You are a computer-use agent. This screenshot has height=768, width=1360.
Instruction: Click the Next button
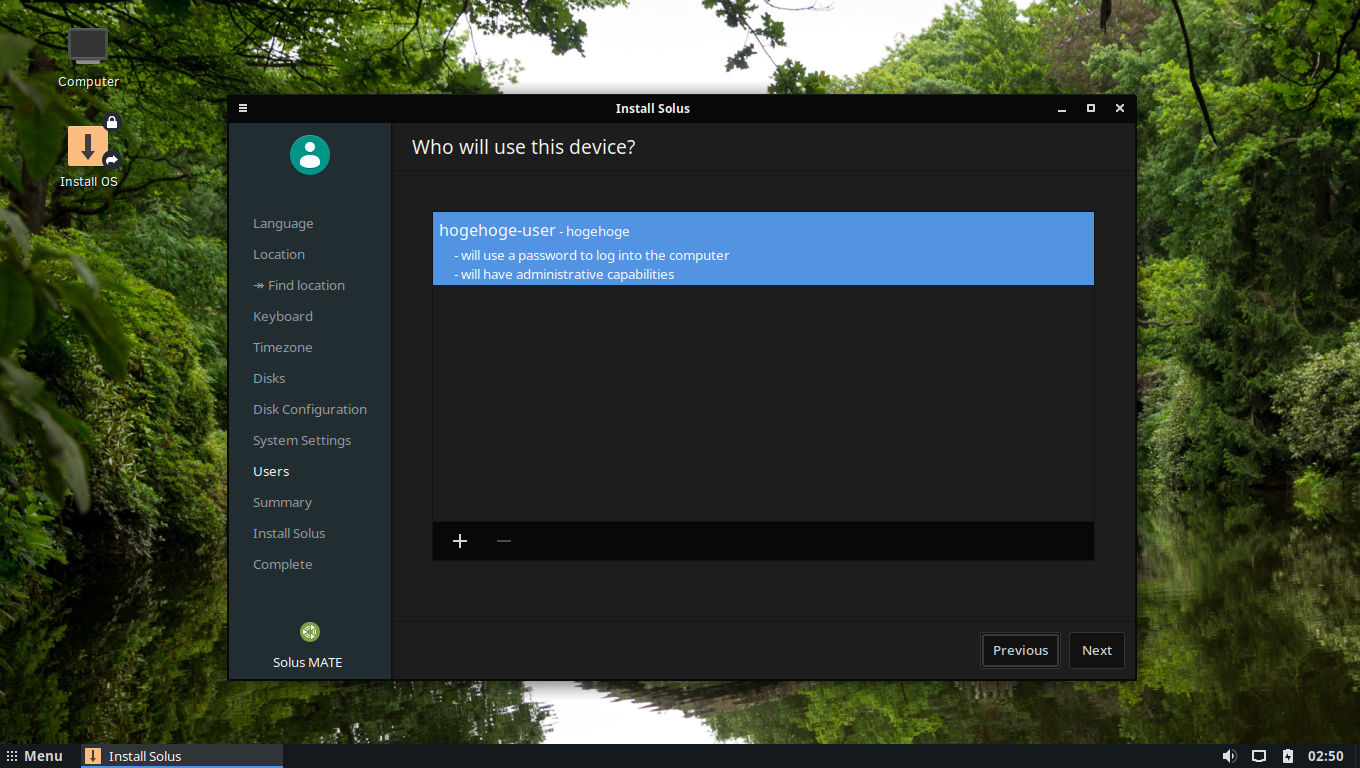[1097, 650]
